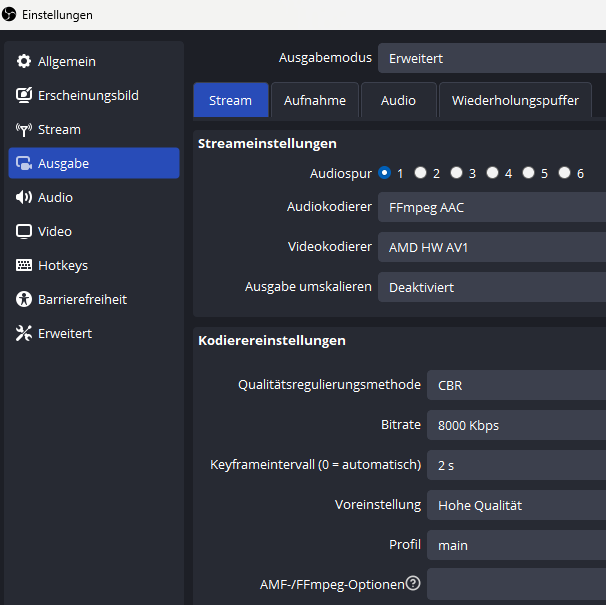Click the Ausgabe output icon
This screenshot has width=606, height=605.
[24, 163]
